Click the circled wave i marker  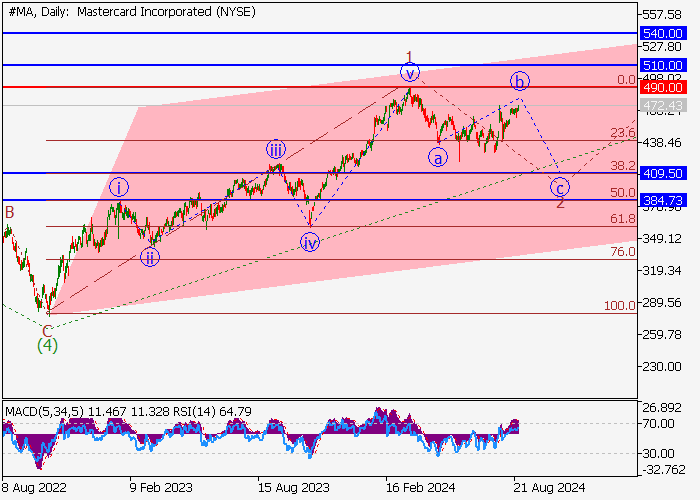point(119,188)
